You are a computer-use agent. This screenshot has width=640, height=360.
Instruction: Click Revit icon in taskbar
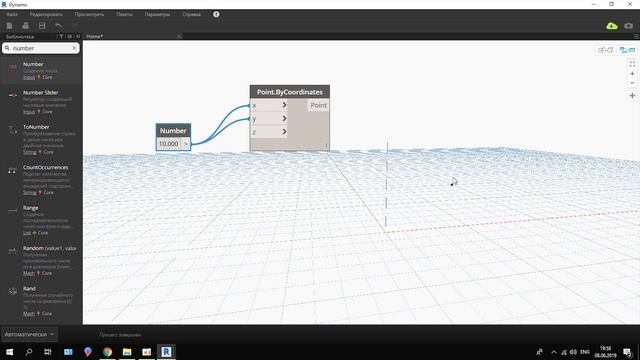tap(166, 351)
